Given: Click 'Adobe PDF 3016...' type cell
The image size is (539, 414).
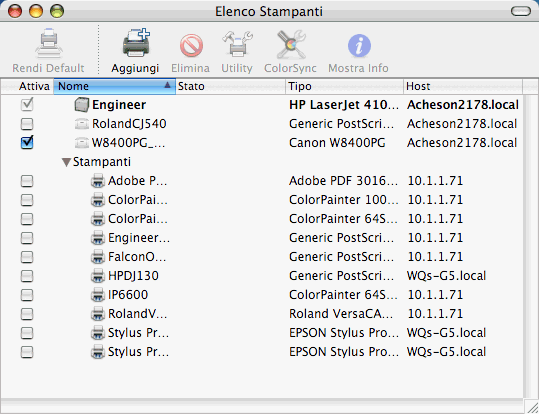Looking at the screenshot, I should point(343,181).
